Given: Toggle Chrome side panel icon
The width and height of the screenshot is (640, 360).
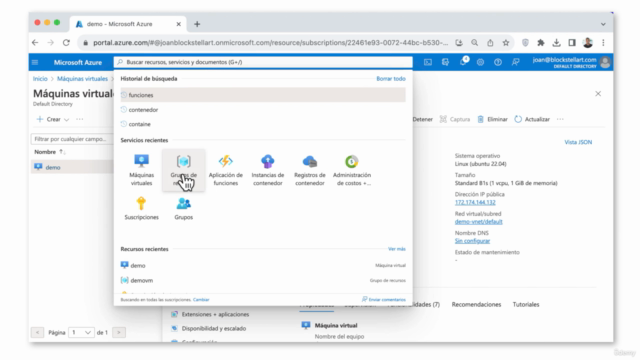Looking at the screenshot, I should (572, 42).
